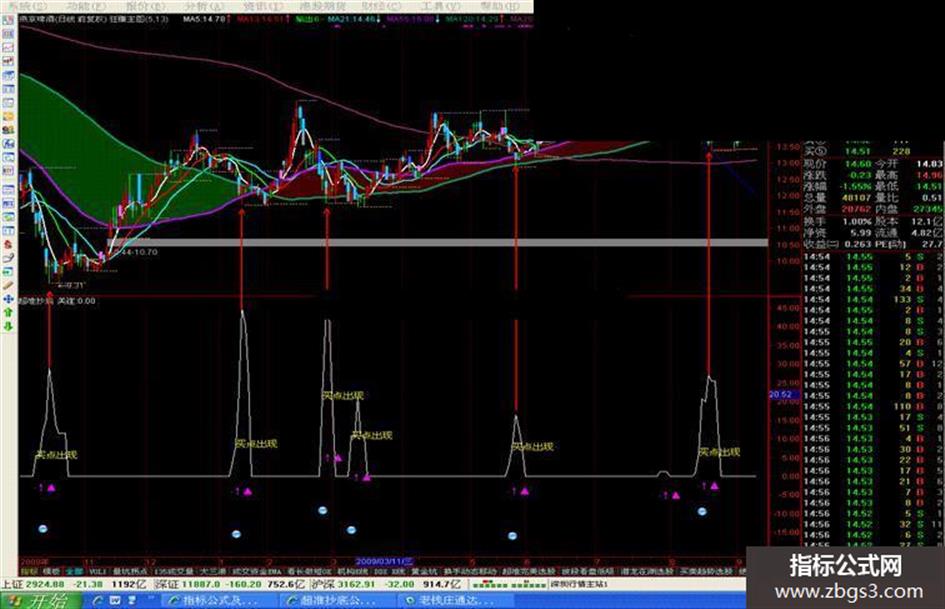945x609 pixels.
Task: Click the Windows logo on the 开始 button
Action: click(x=14, y=601)
